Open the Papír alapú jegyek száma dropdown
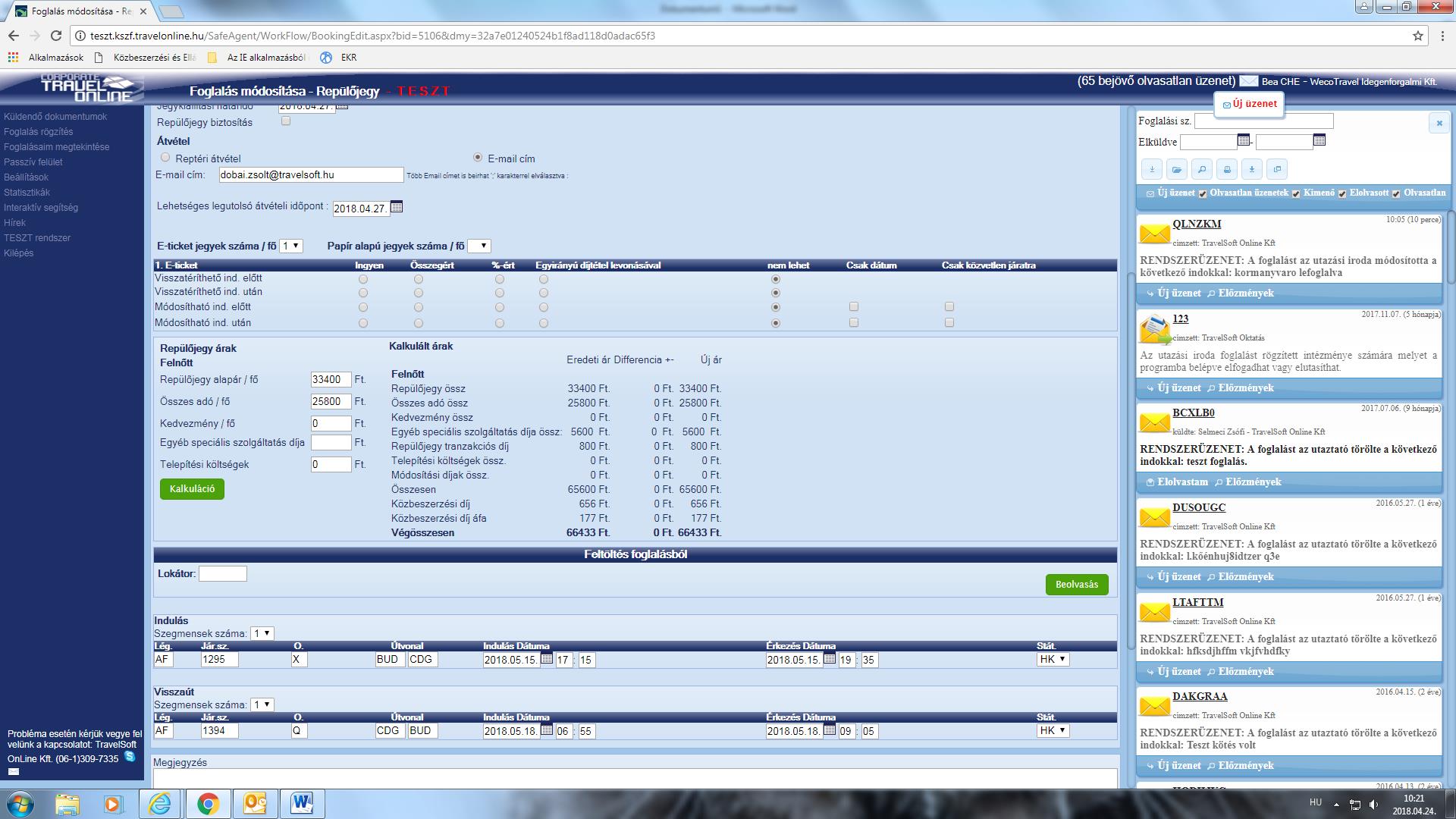1456x819 pixels. point(479,246)
